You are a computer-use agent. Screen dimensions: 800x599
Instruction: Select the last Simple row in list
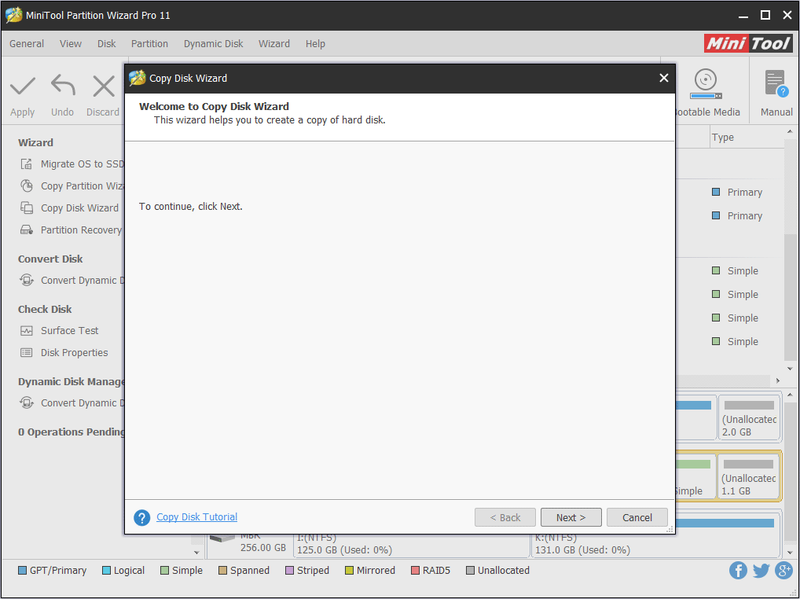coord(735,341)
